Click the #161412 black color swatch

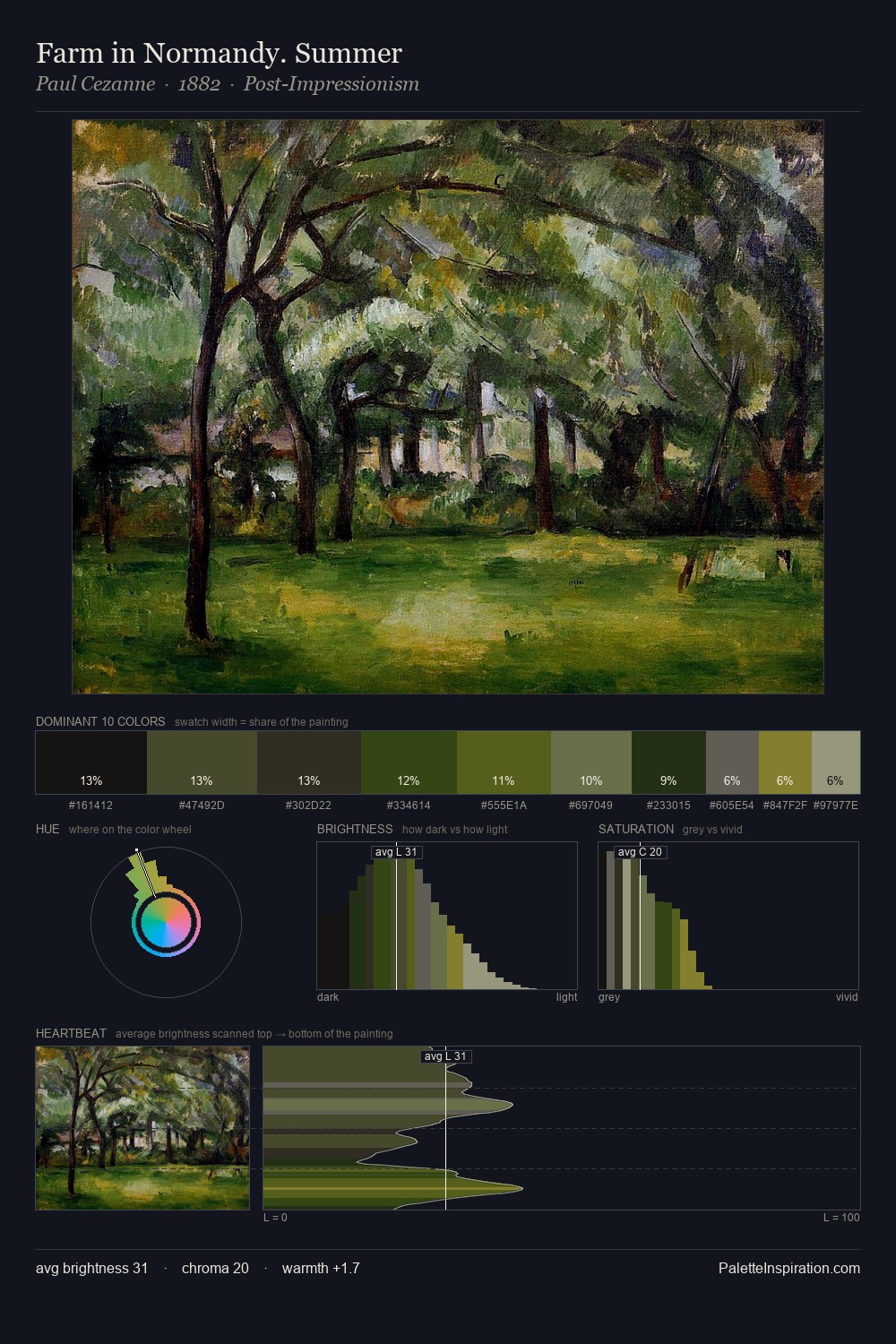click(x=90, y=762)
